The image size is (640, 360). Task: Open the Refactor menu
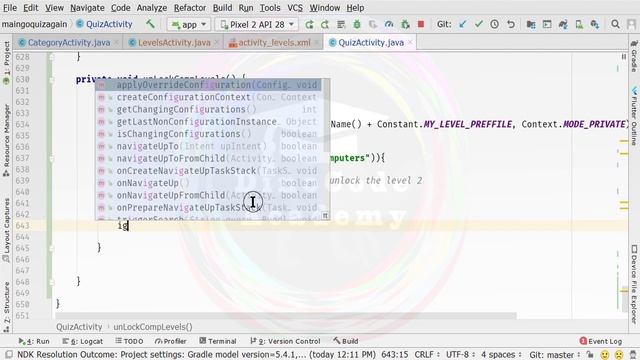point(190,8)
